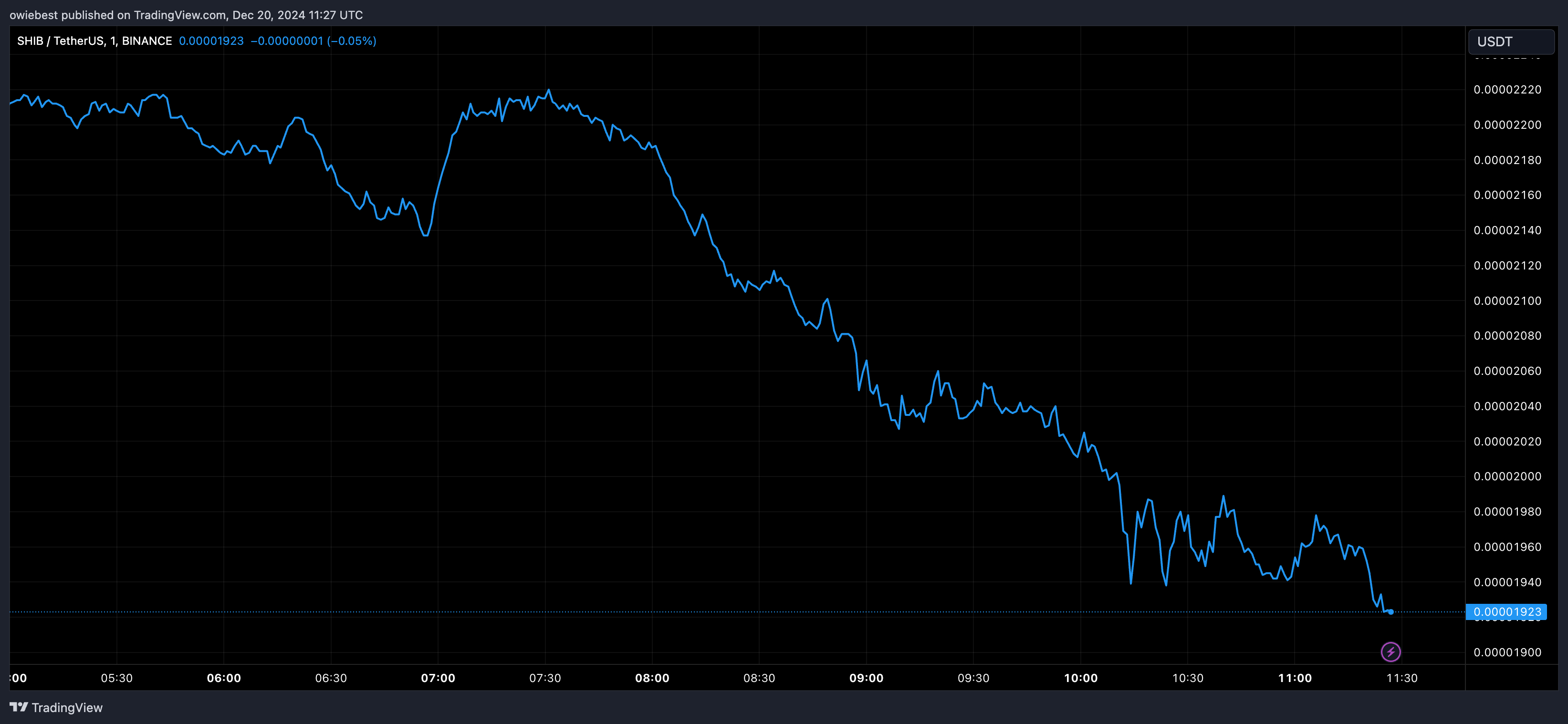Click the 0.00002100 price scale label
The image size is (1568, 724).
click(1507, 300)
